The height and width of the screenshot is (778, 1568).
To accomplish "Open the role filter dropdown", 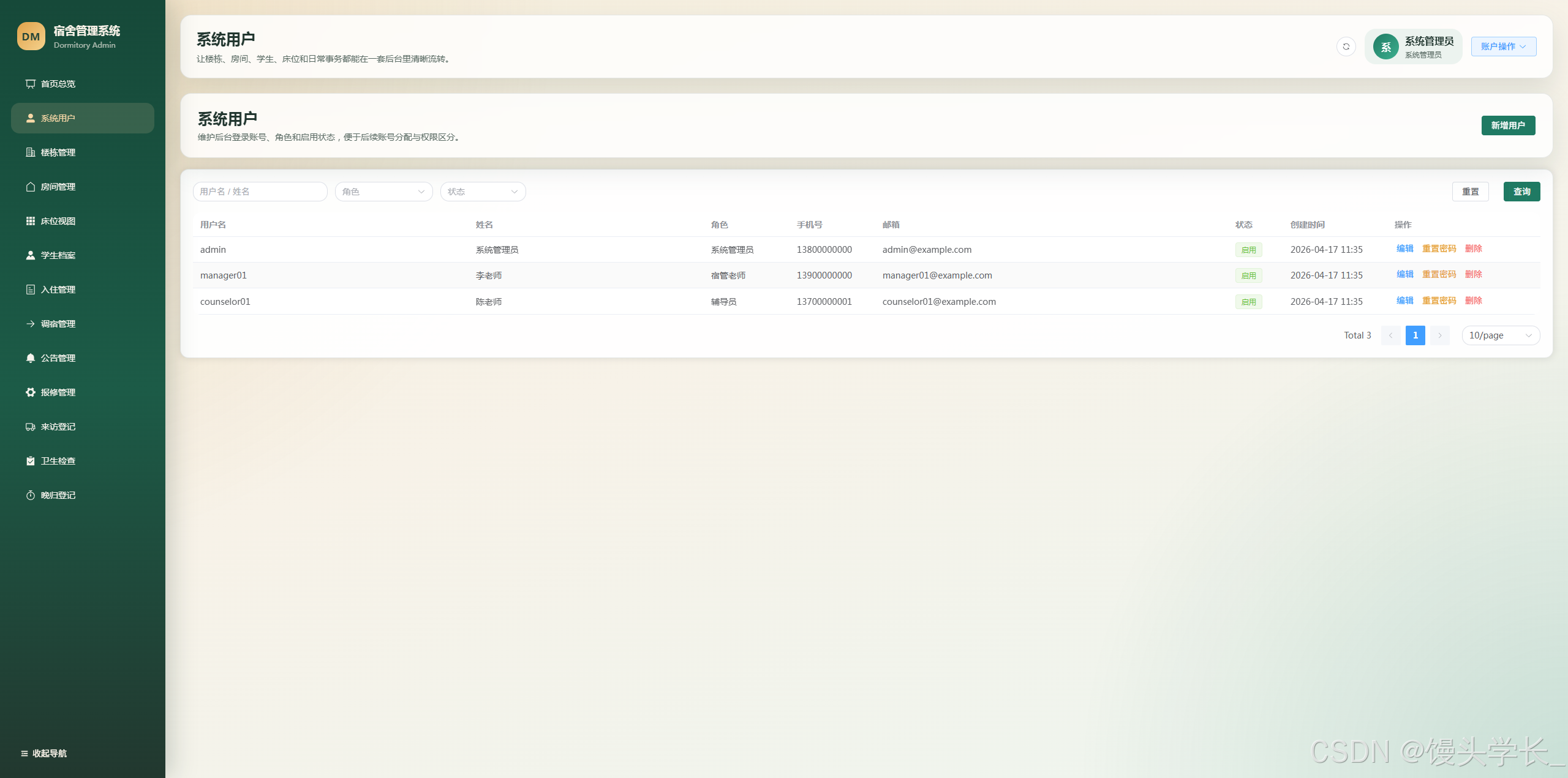I will 383,192.
